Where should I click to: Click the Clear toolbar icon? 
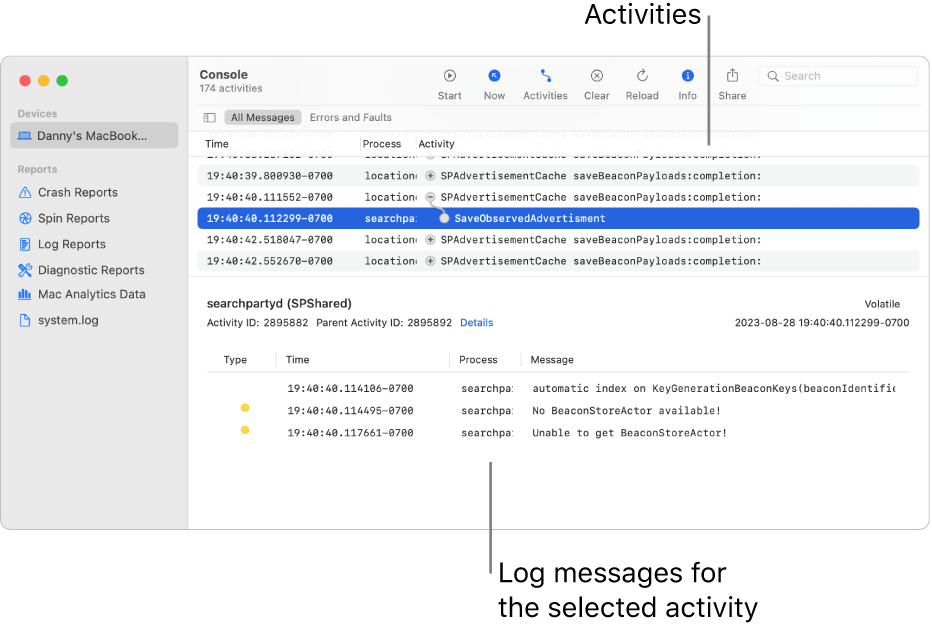coord(596,76)
